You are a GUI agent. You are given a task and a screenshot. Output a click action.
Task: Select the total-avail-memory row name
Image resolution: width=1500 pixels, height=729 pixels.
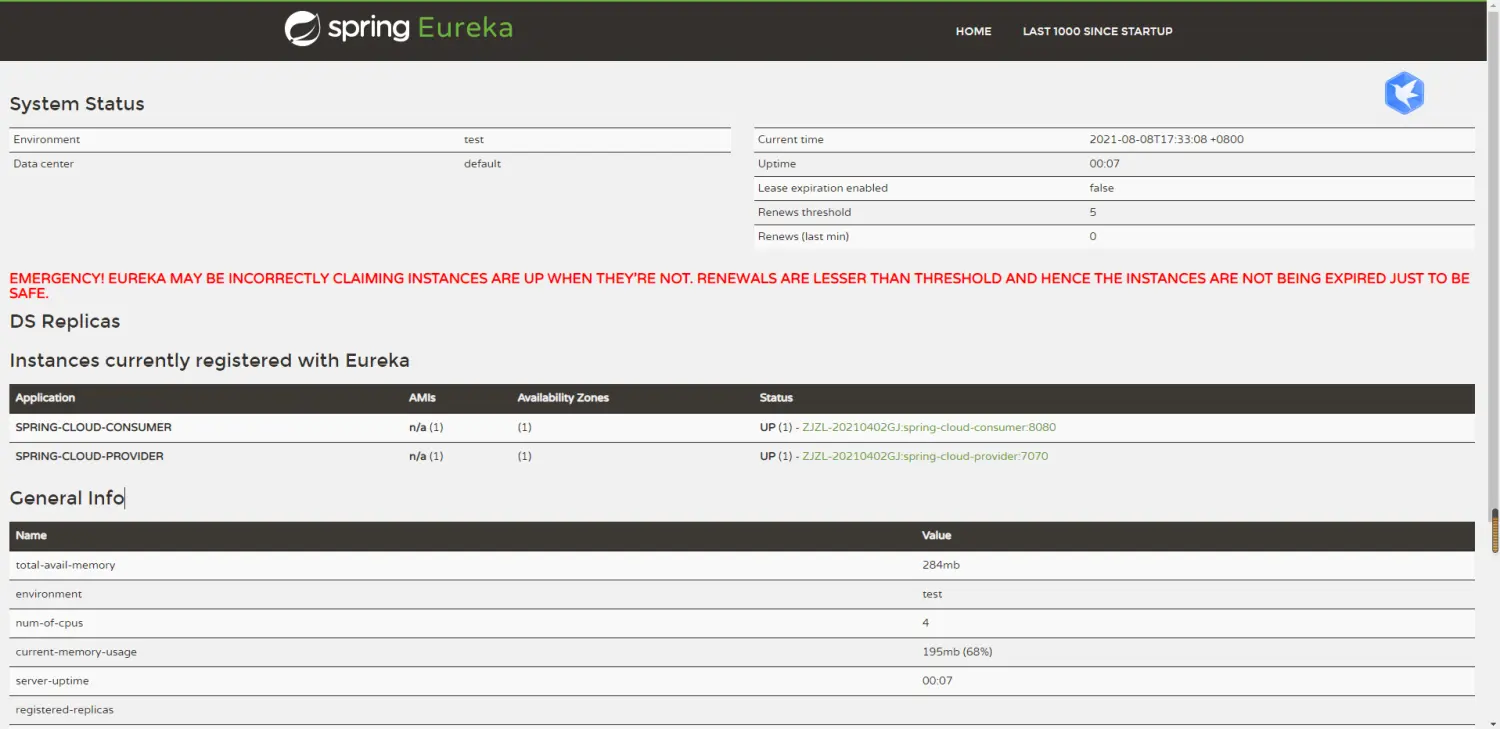[x=65, y=565]
